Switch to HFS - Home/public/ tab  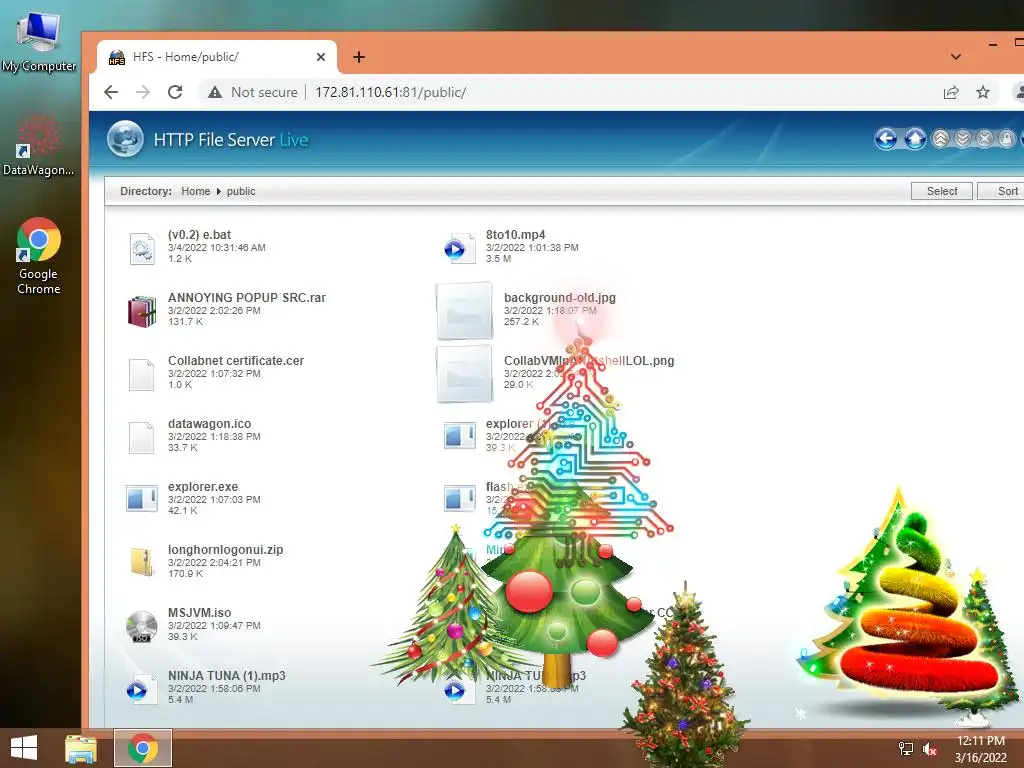(x=217, y=57)
